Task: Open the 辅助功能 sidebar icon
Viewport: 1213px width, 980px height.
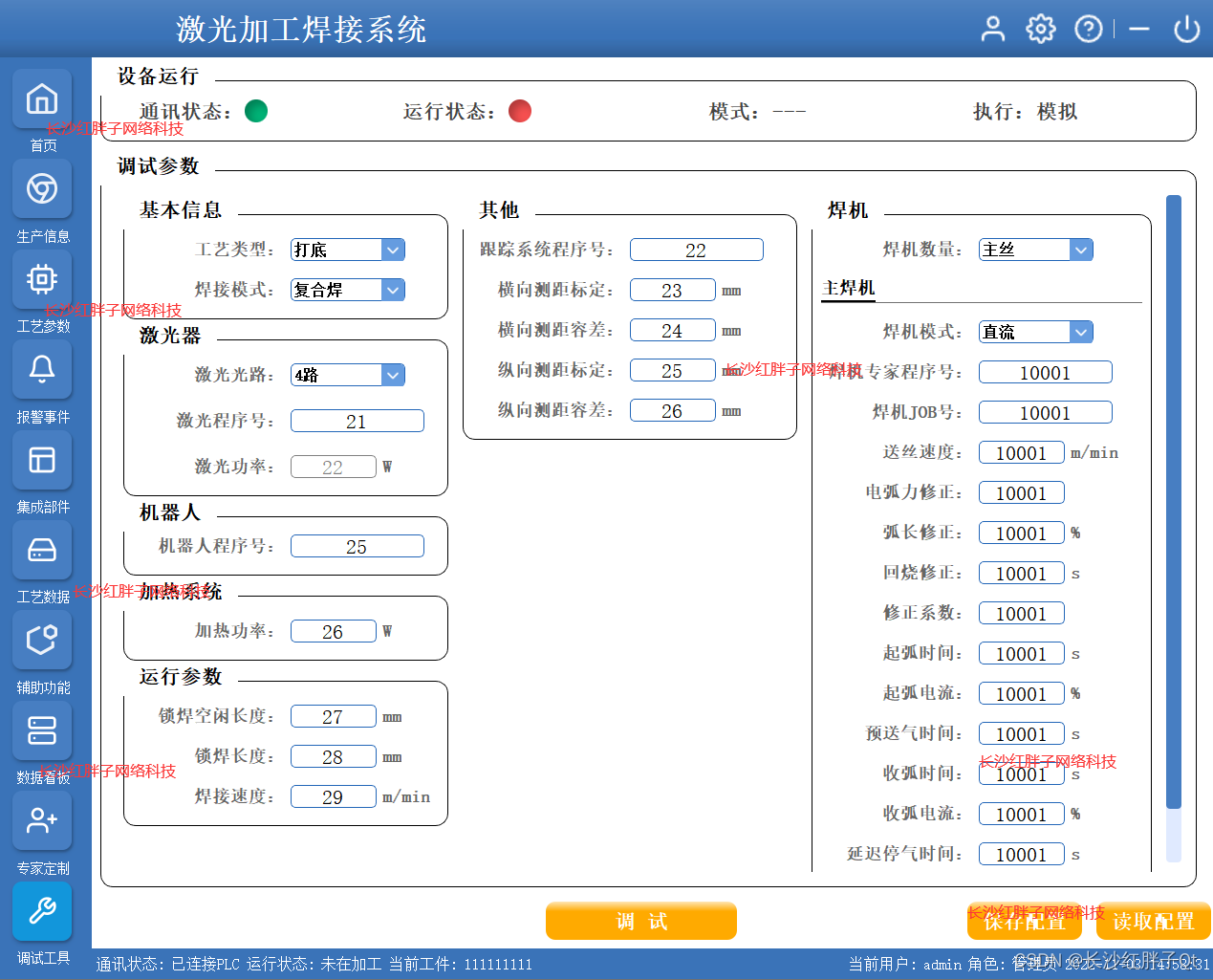Action: click(42, 640)
